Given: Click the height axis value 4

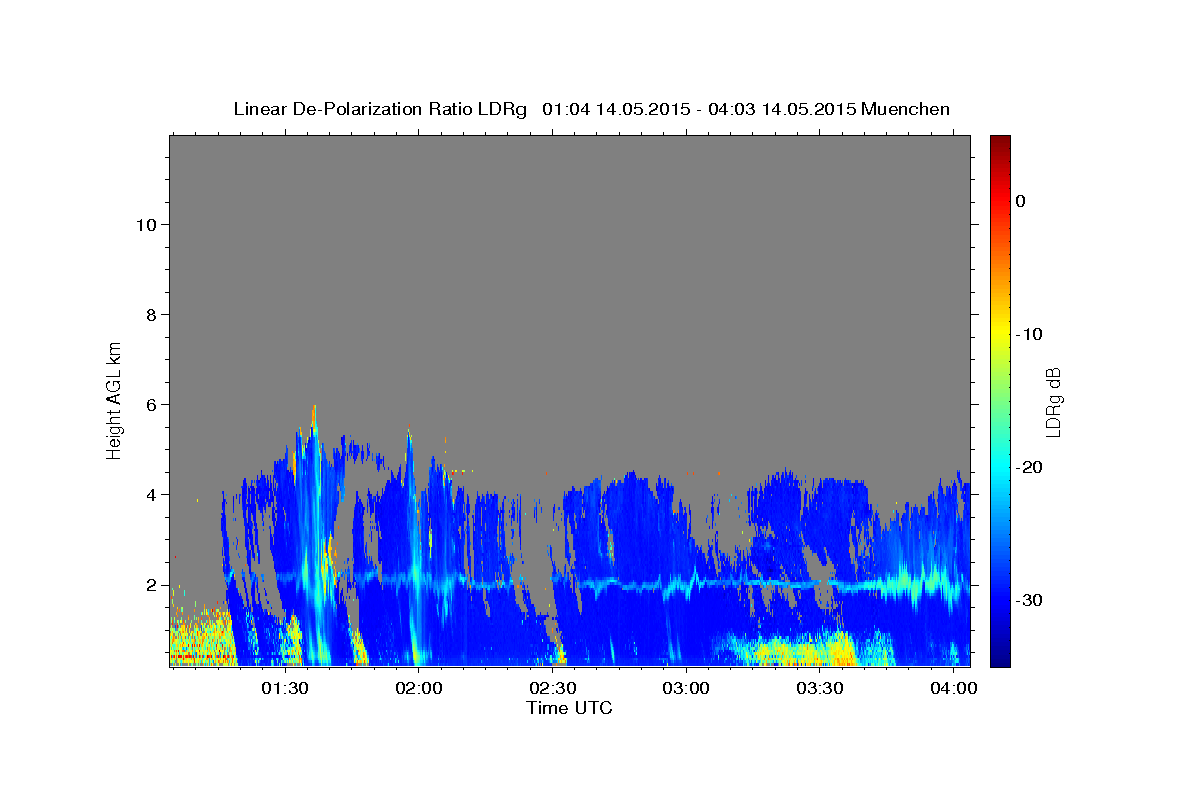Looking at the screenshot, I should 149,494.
